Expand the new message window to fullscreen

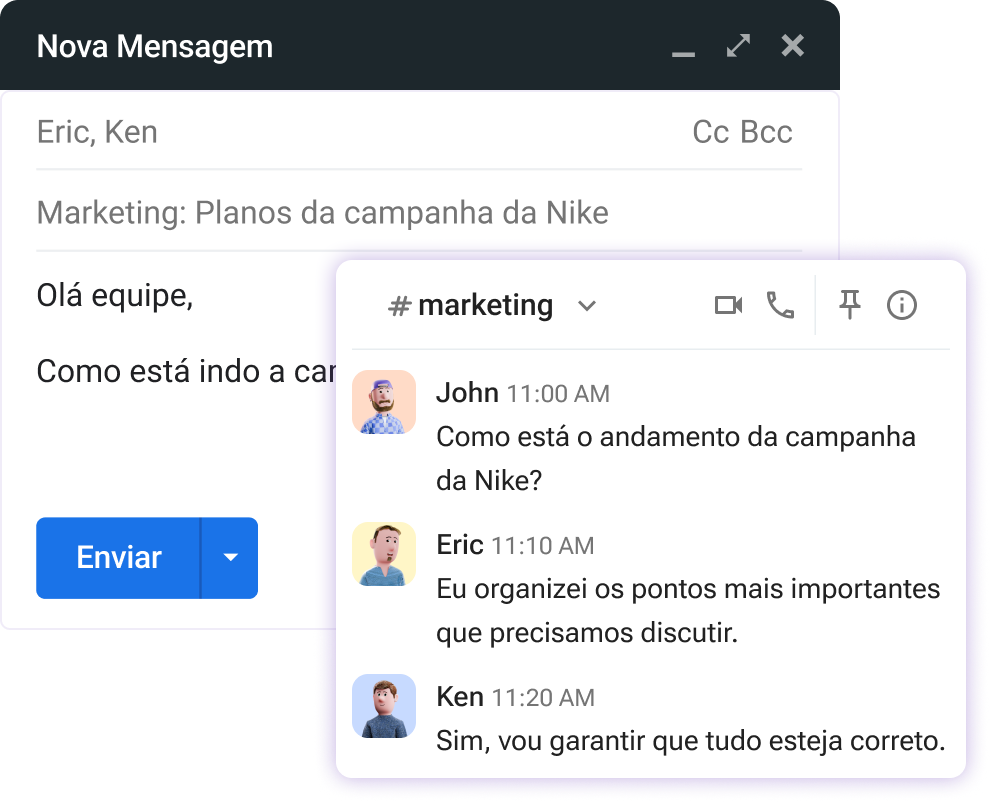click(x=737, y=45)
